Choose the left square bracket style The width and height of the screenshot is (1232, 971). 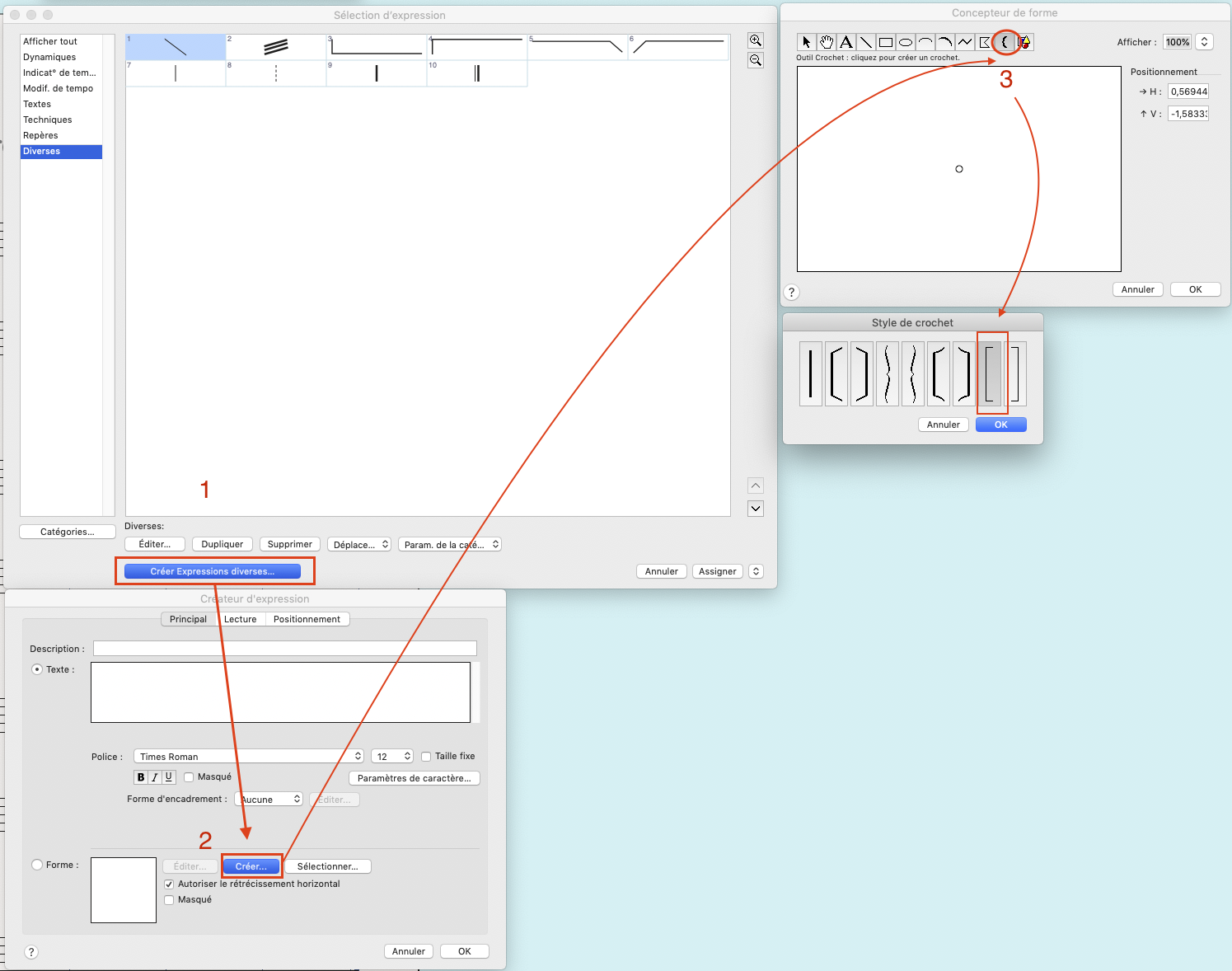click(991, 373)
